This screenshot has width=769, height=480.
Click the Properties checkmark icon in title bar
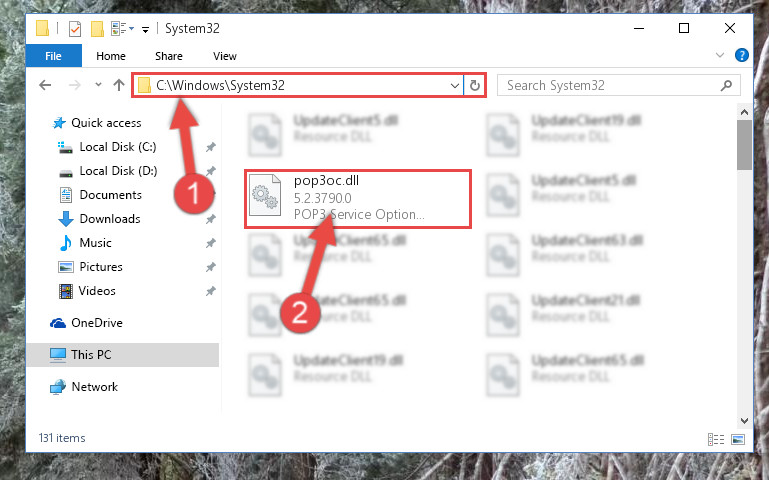(x=75, y=29)
